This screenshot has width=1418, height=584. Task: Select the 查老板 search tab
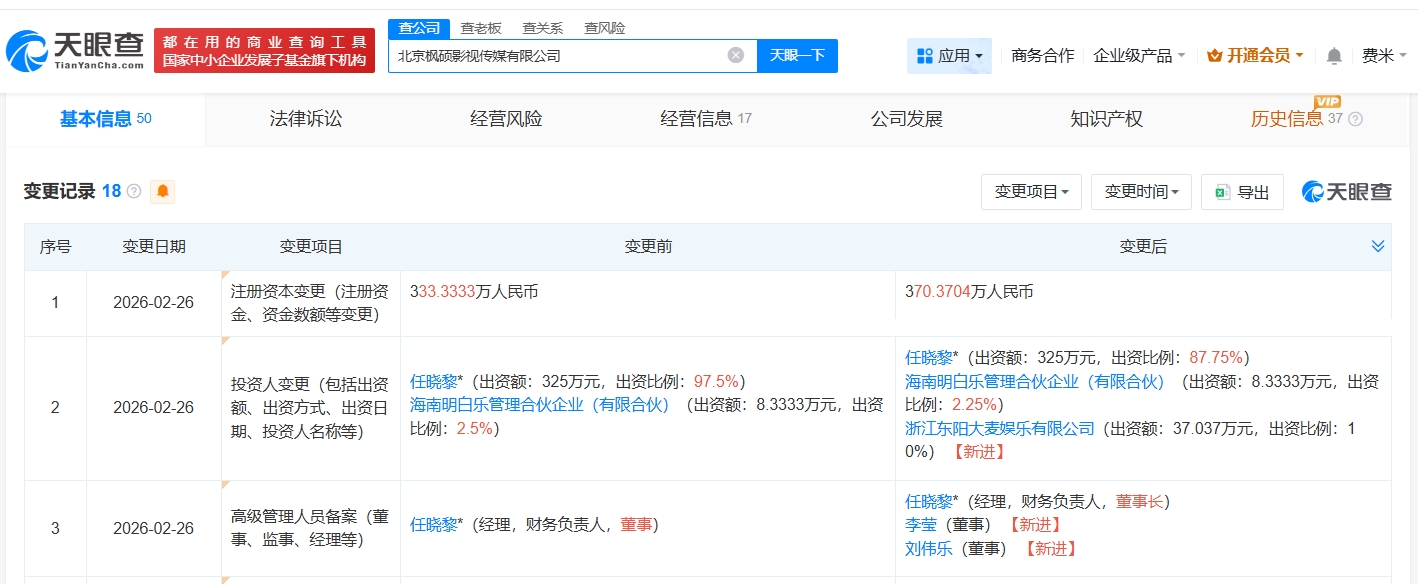481,28
